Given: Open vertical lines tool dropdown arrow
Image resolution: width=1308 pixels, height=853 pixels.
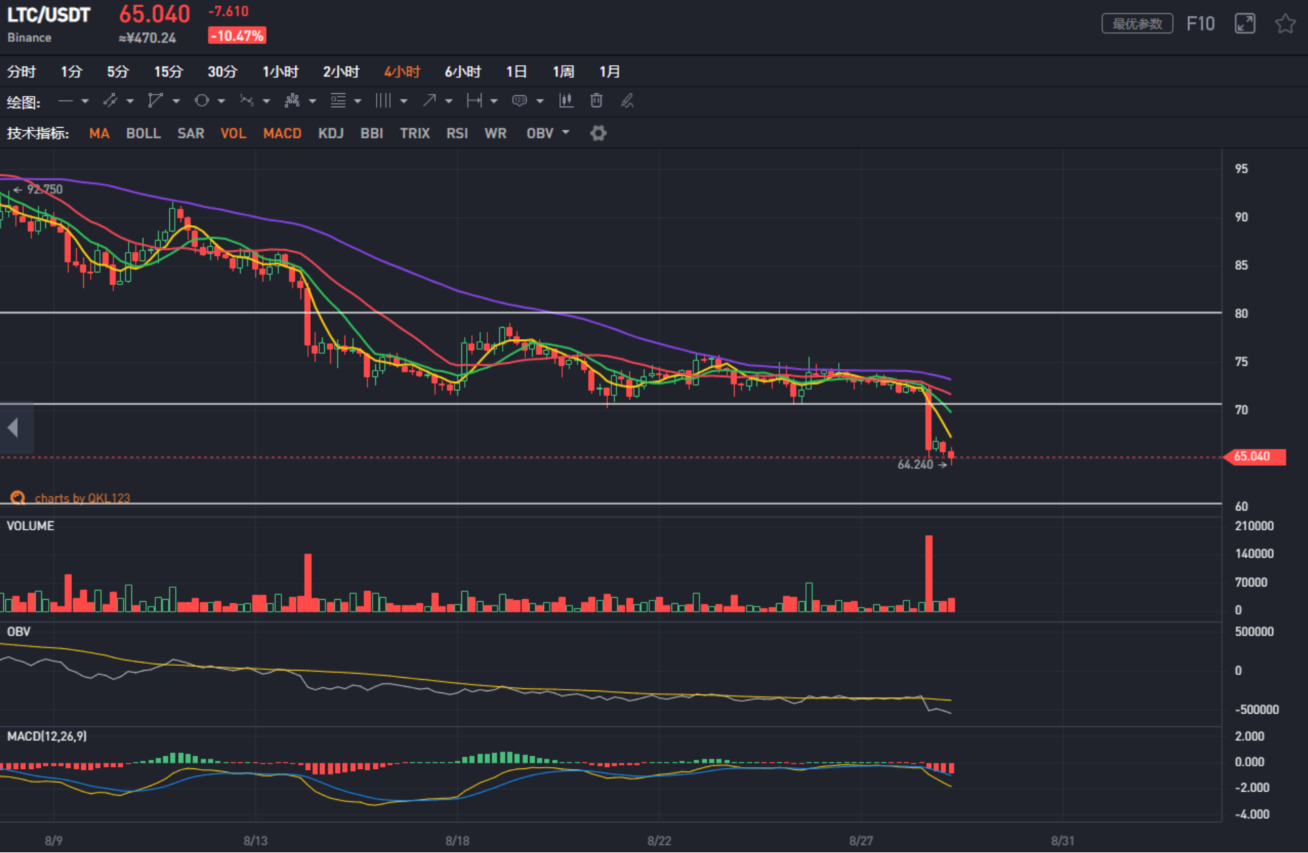Looking at the screenshot, I should coord(403,102).
